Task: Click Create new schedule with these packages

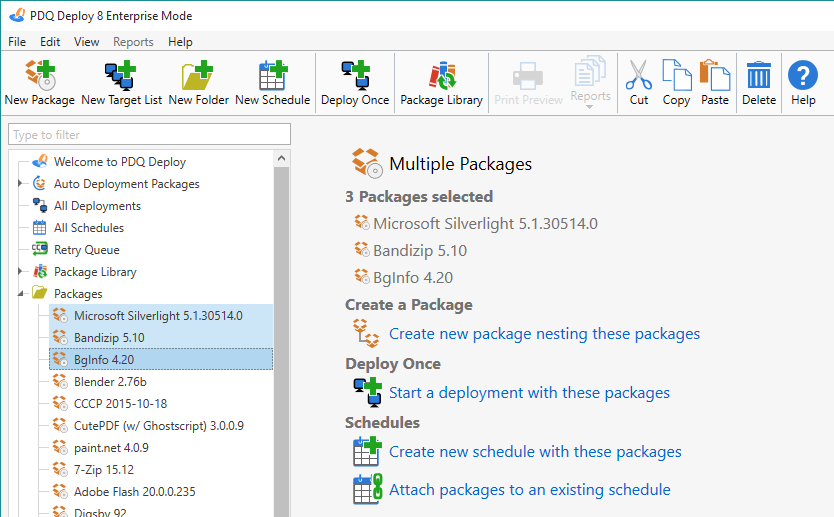Action: 535,452
